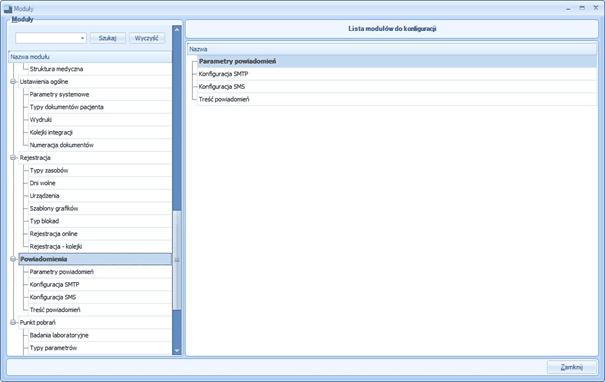Select the highlighted Powiadomienia tree item

[95, 259]
